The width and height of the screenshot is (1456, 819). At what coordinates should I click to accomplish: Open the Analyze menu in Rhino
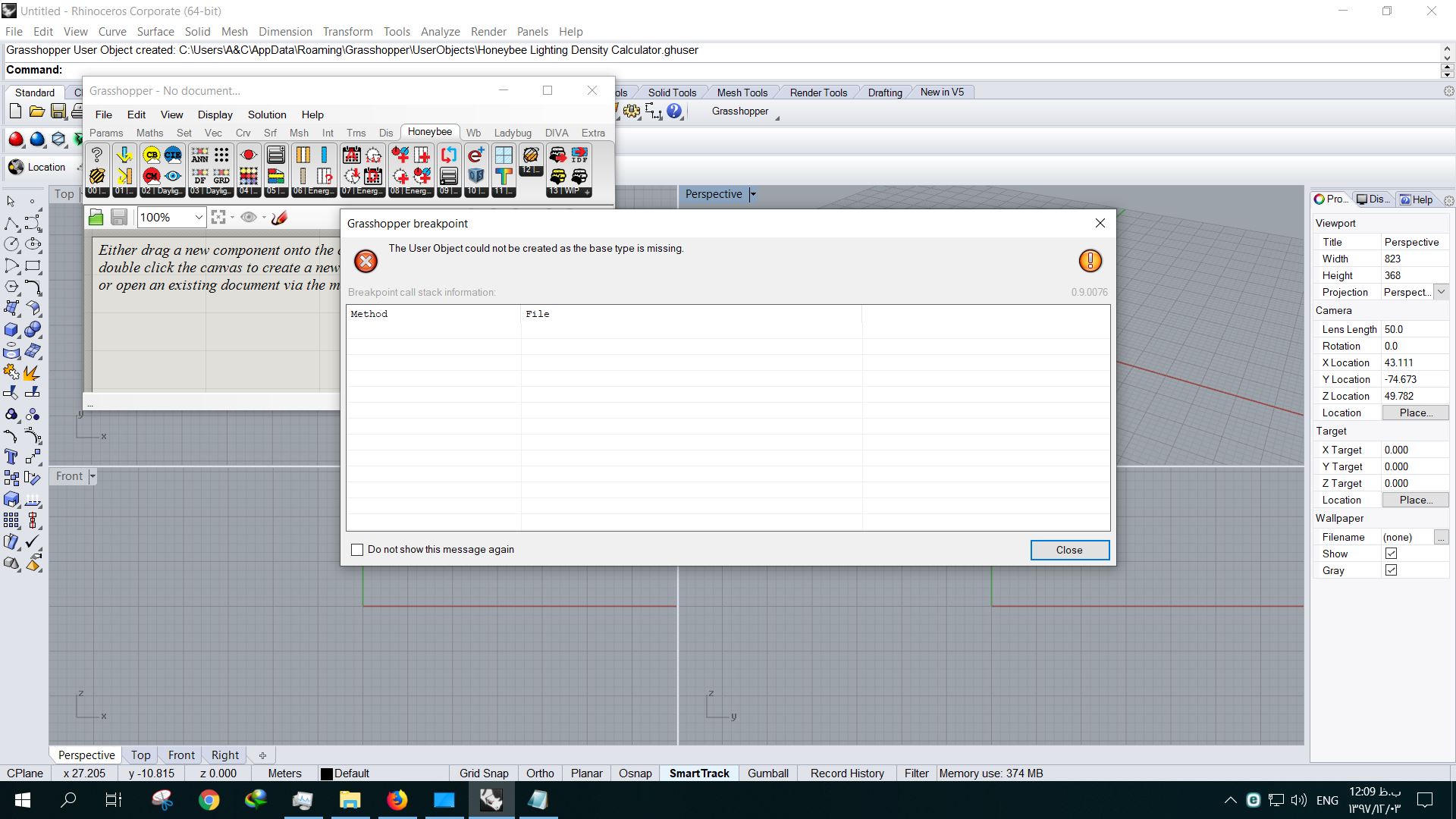[x=441, y=32]
